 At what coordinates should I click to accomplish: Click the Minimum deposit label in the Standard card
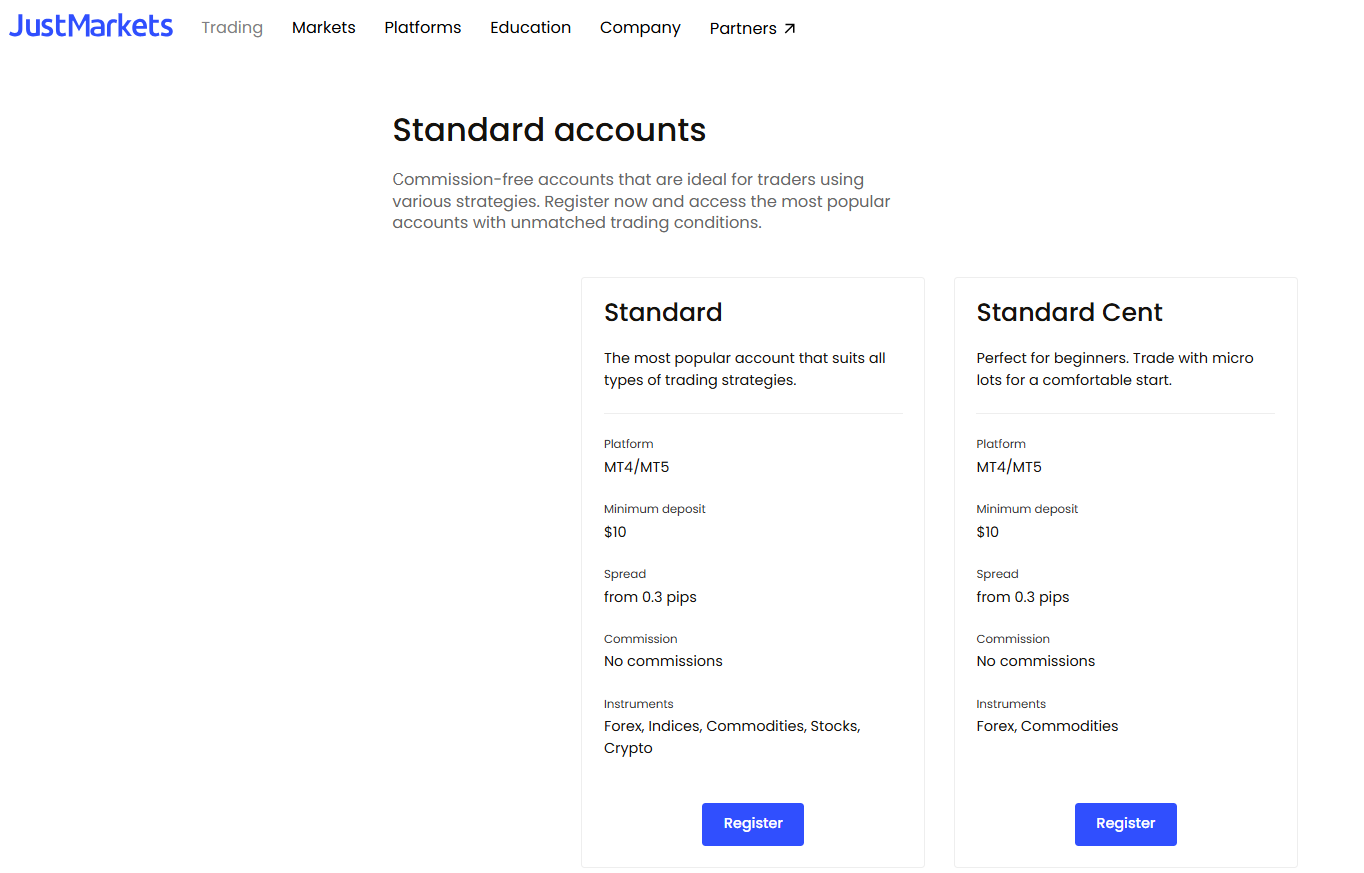655,509
